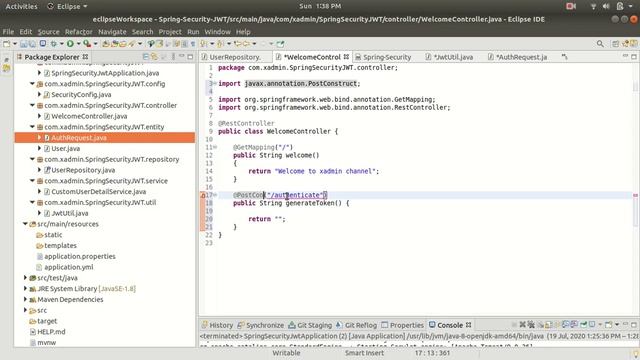This screenshot has width=640, height=360.
Task: Select SecurityConfig.java in Package Explorer
Action: 81,94
